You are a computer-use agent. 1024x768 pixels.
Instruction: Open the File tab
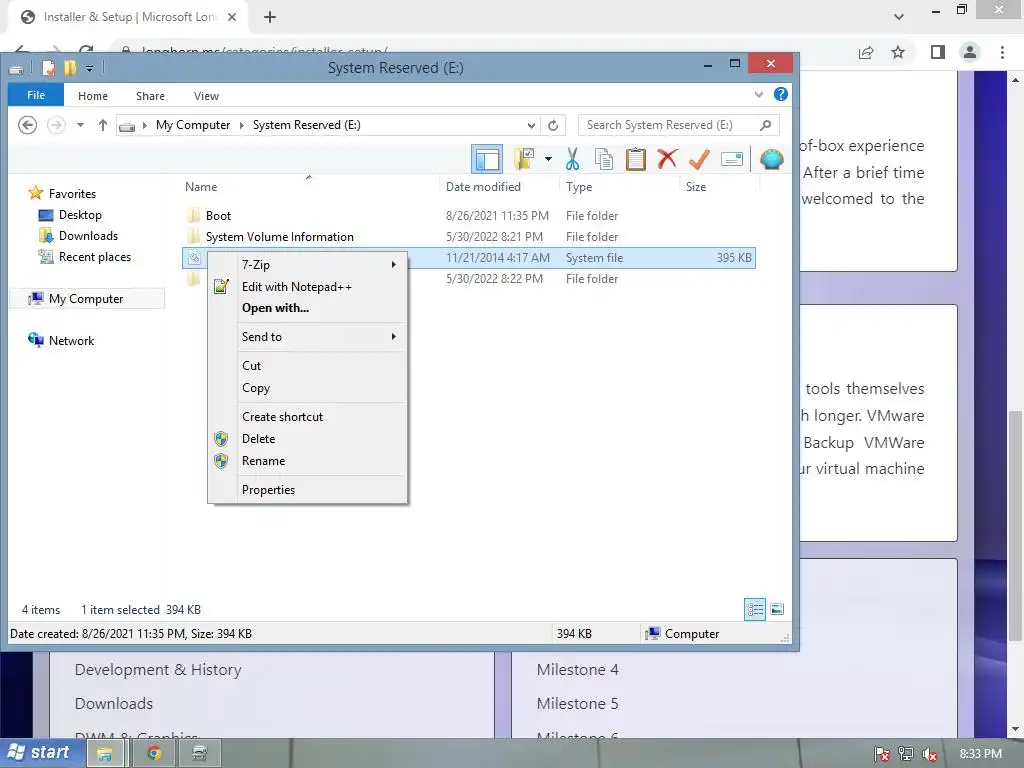point(36,95)
